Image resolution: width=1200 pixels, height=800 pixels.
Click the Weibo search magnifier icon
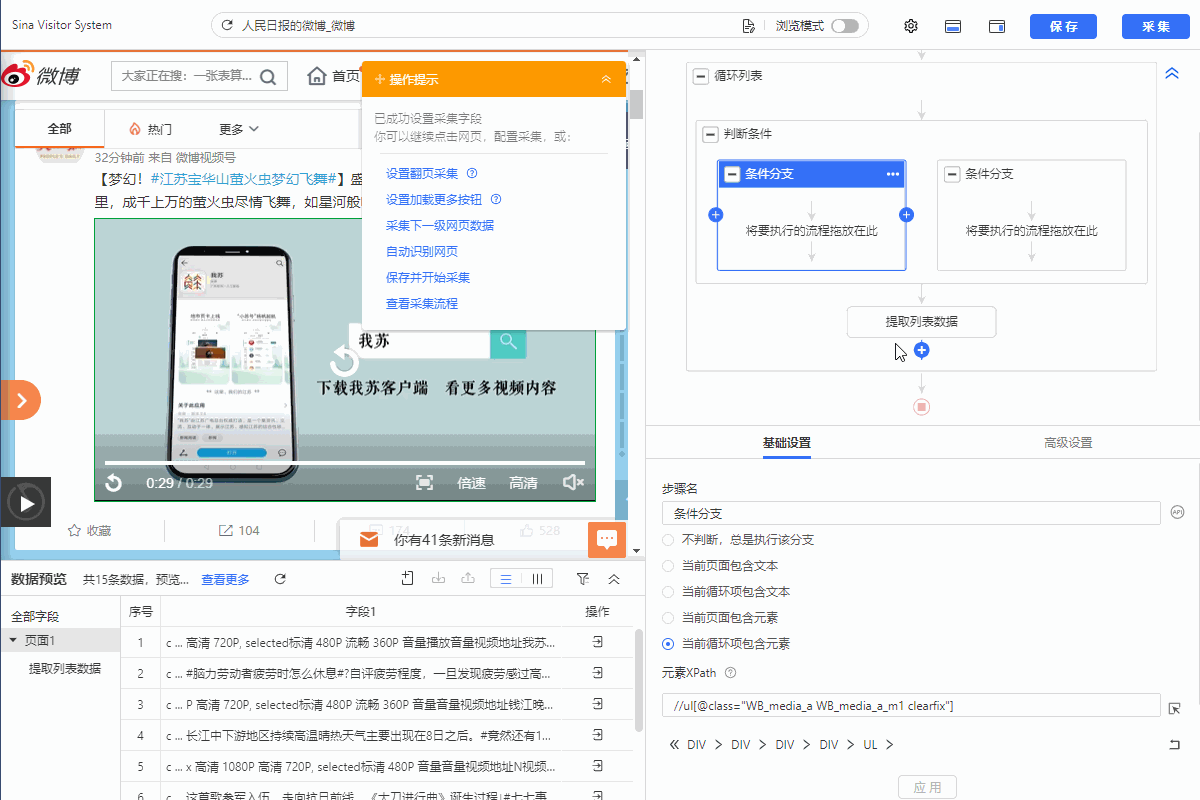pos(268,77)
